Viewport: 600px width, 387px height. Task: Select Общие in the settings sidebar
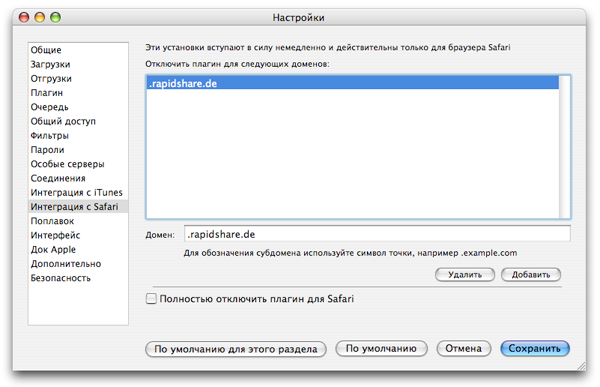[x=78, y=50]
